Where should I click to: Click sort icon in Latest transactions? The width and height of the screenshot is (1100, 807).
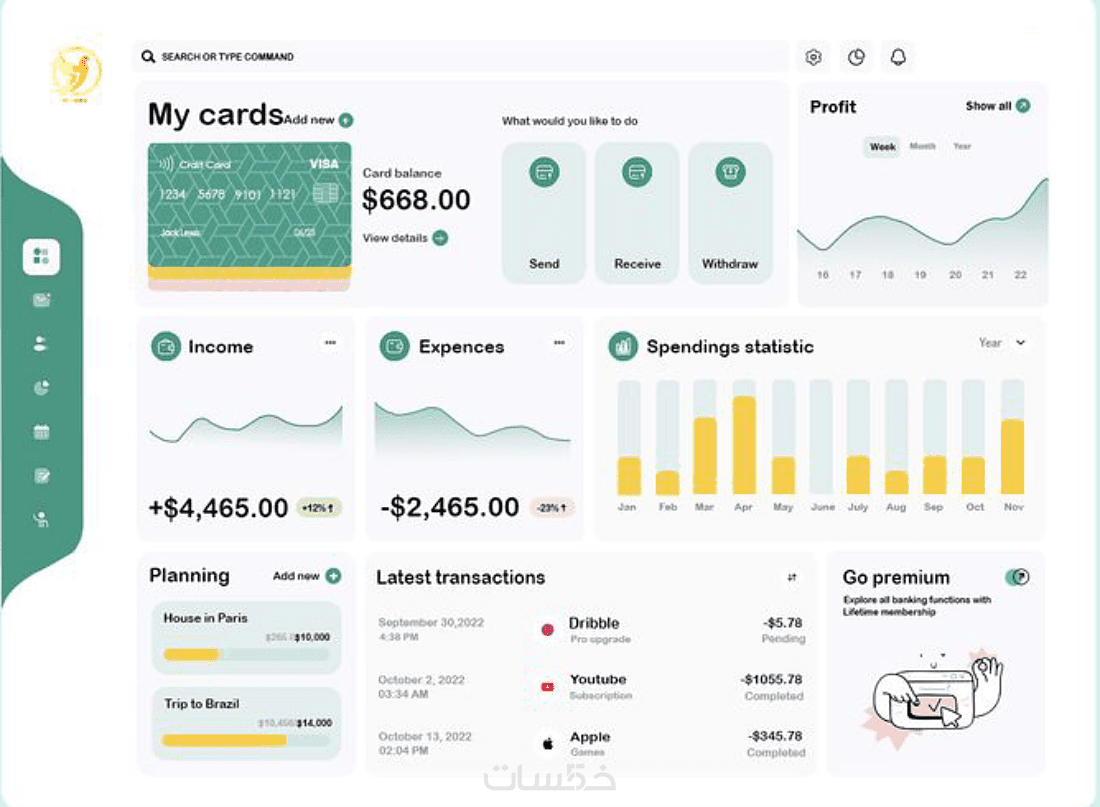coord(791,577)
